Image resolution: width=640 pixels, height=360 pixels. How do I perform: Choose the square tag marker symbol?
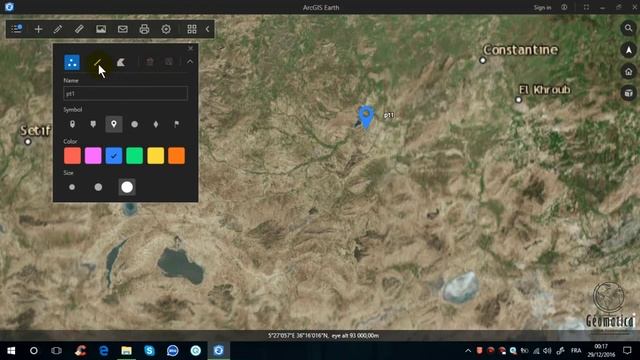(93, 124)
